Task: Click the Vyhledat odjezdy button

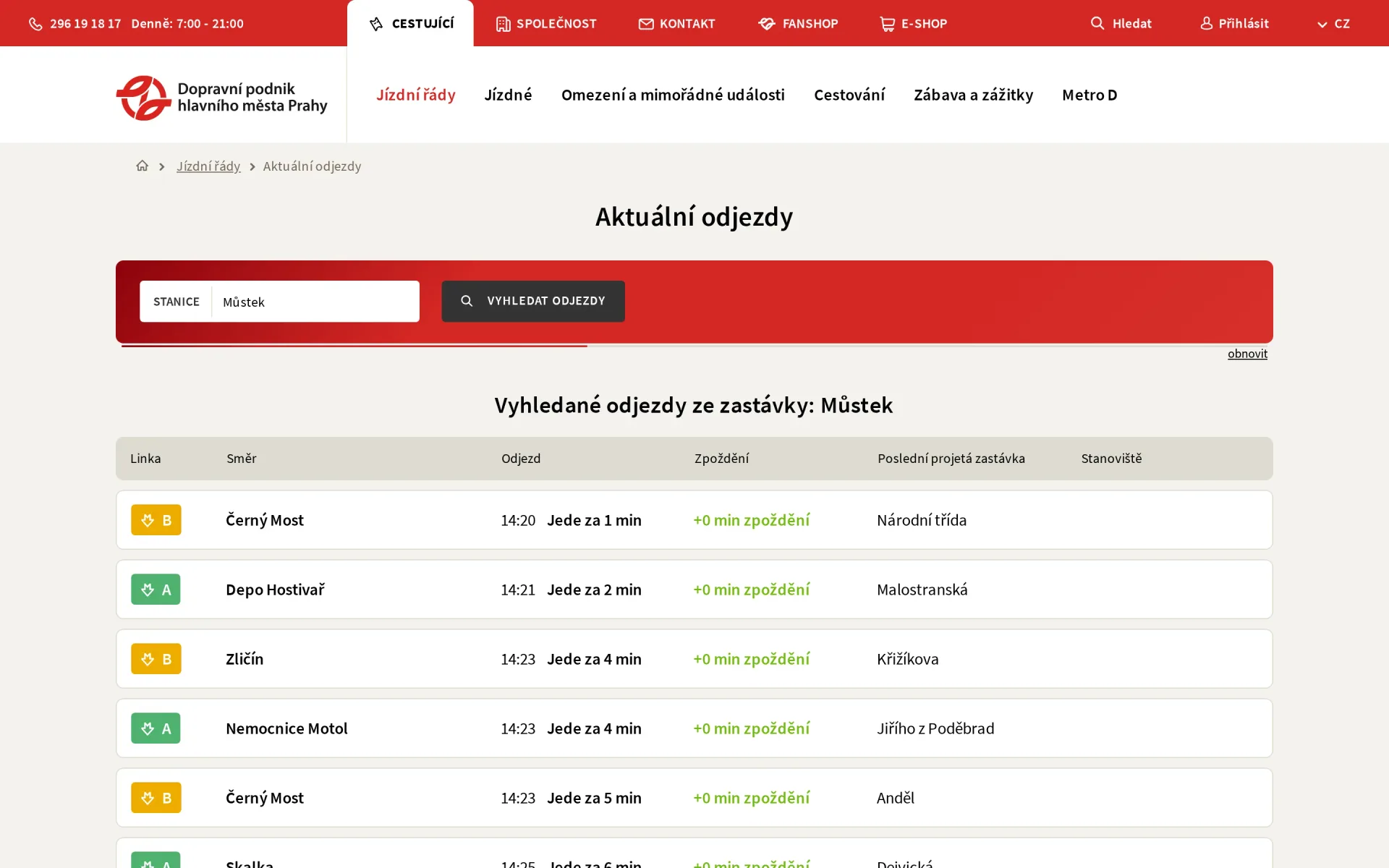Action: click(533, 301)
